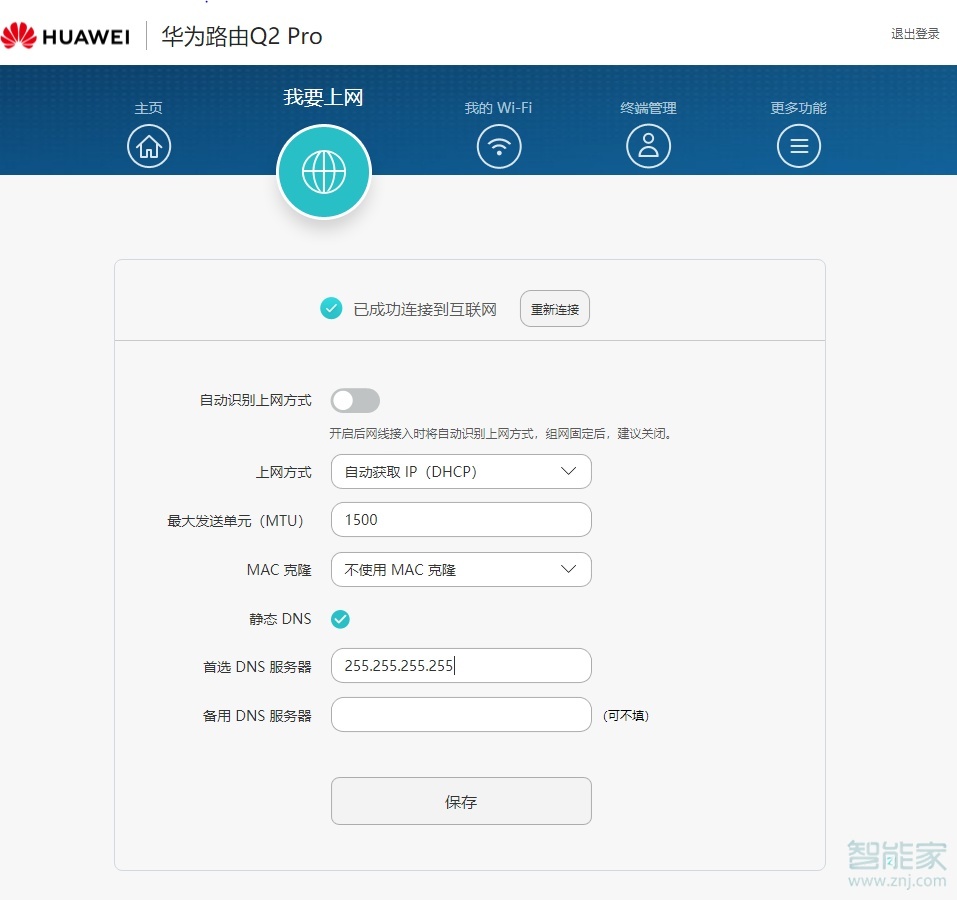Uncheck the 静态 DNS checkbox
The image size is (957, 900).
click(340, 619)
